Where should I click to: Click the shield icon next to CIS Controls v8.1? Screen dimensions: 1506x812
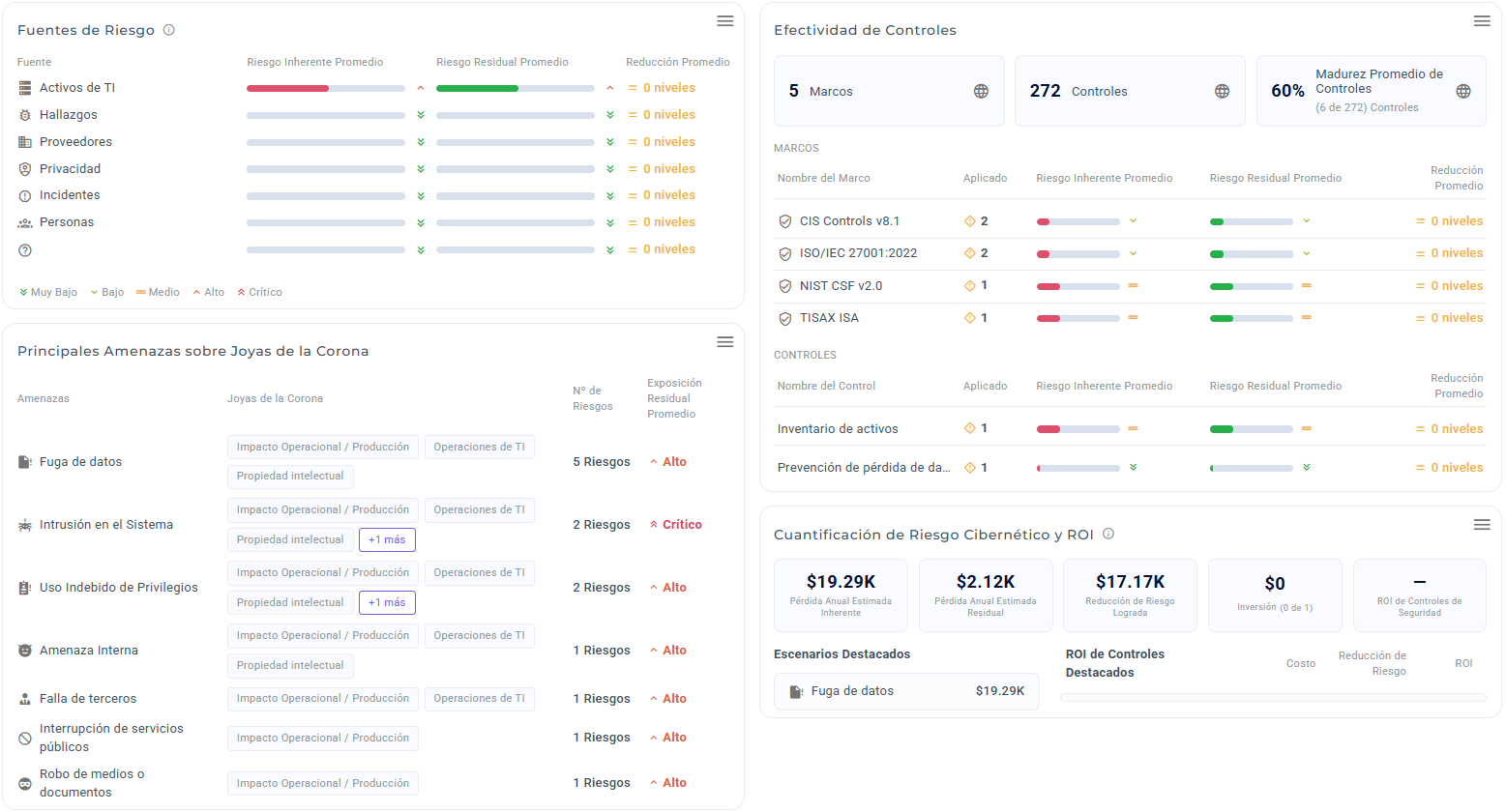click(x=785, y=221)
